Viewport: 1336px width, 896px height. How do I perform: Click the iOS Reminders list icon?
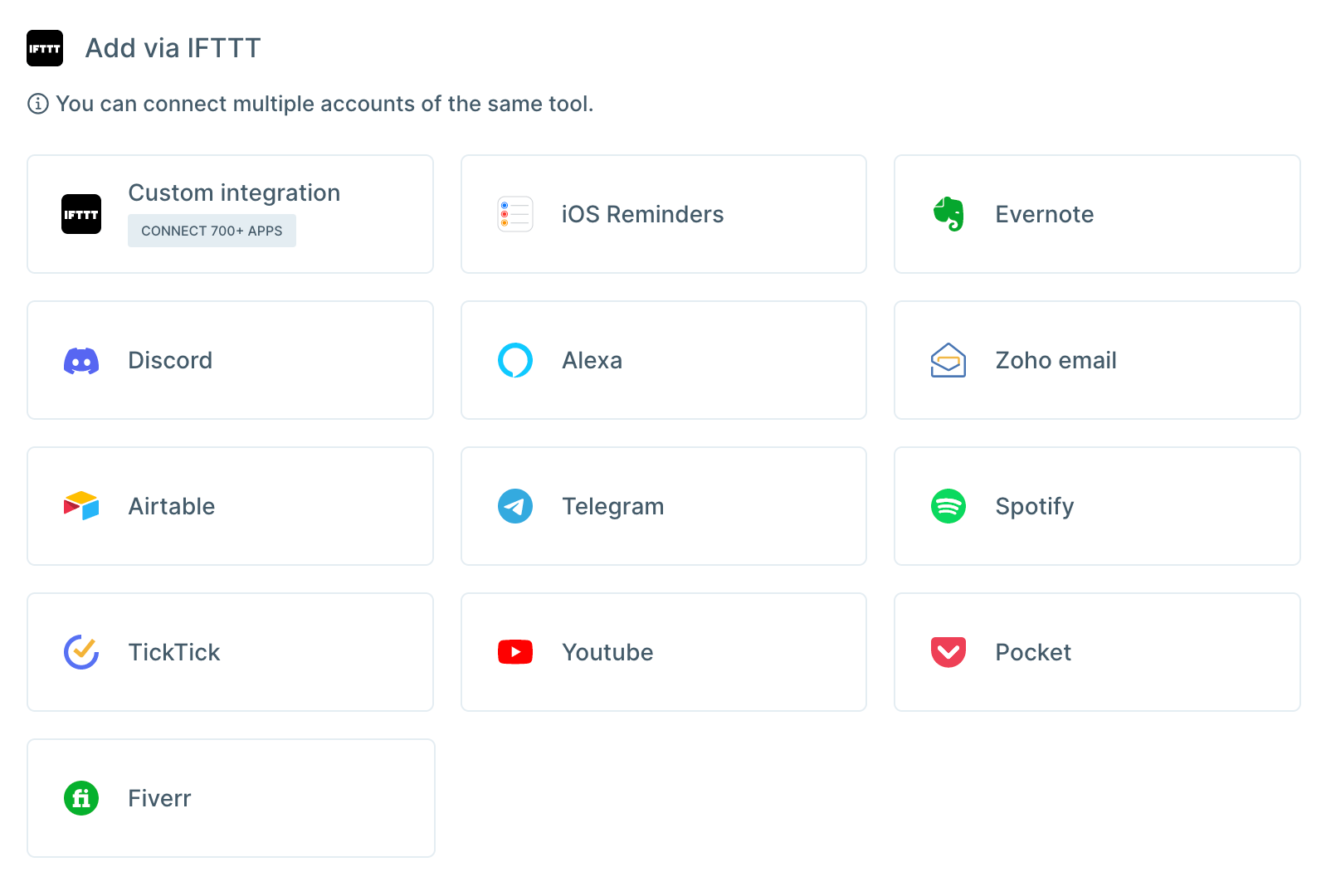coord(515,214)
